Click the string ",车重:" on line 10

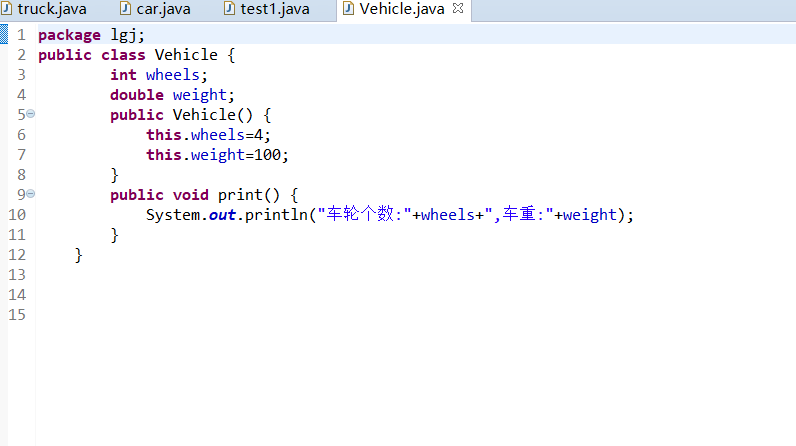pos(519,215)
